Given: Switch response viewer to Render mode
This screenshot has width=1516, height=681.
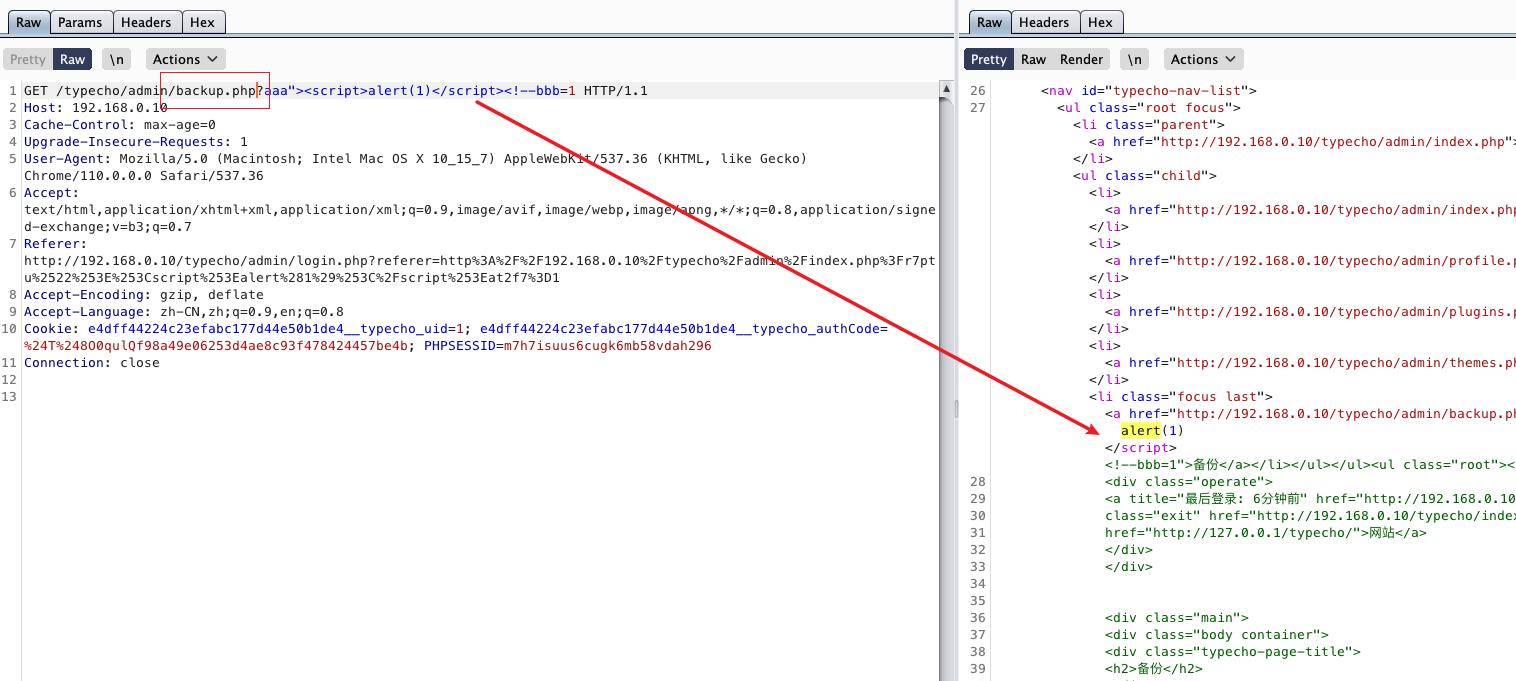Looking at the screenshot, I should (x=1082, y=59).
